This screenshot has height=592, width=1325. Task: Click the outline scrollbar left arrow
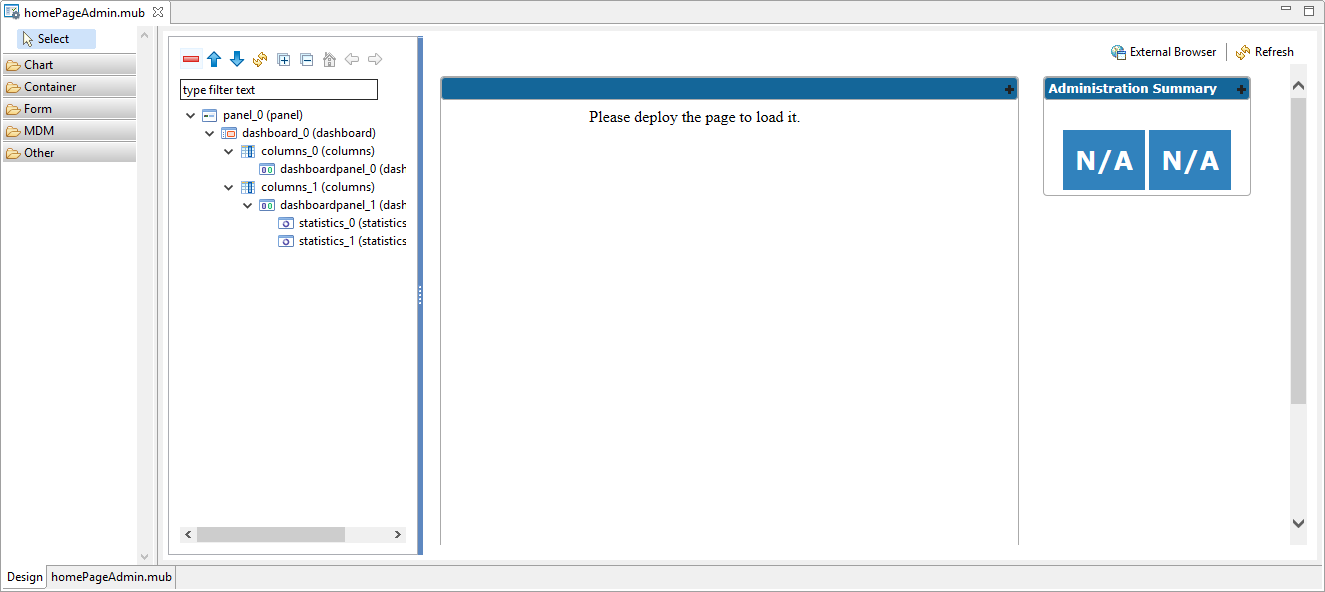pyautogui.click(x=188, y=535)
